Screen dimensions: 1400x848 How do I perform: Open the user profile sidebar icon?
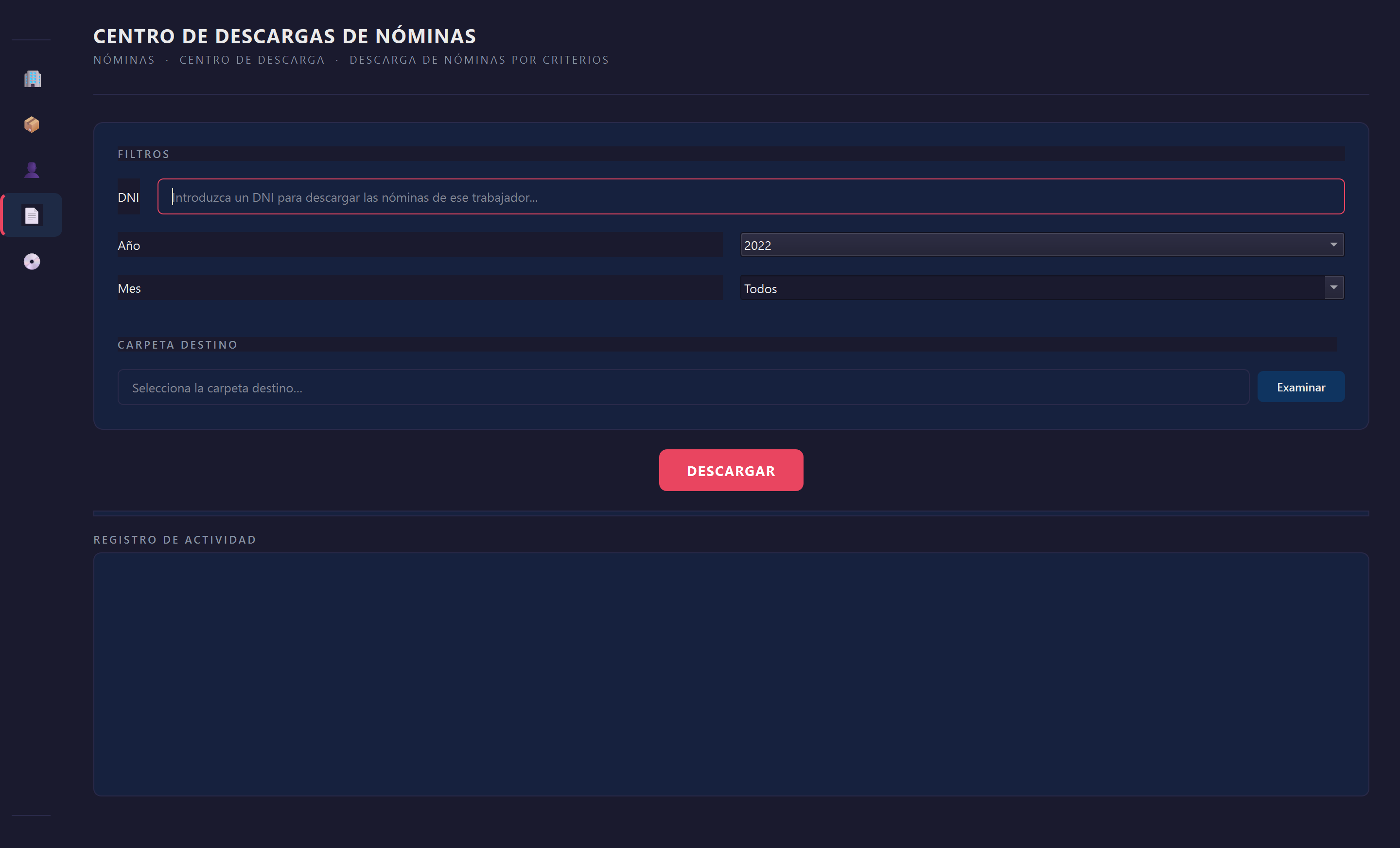(32, 170)
